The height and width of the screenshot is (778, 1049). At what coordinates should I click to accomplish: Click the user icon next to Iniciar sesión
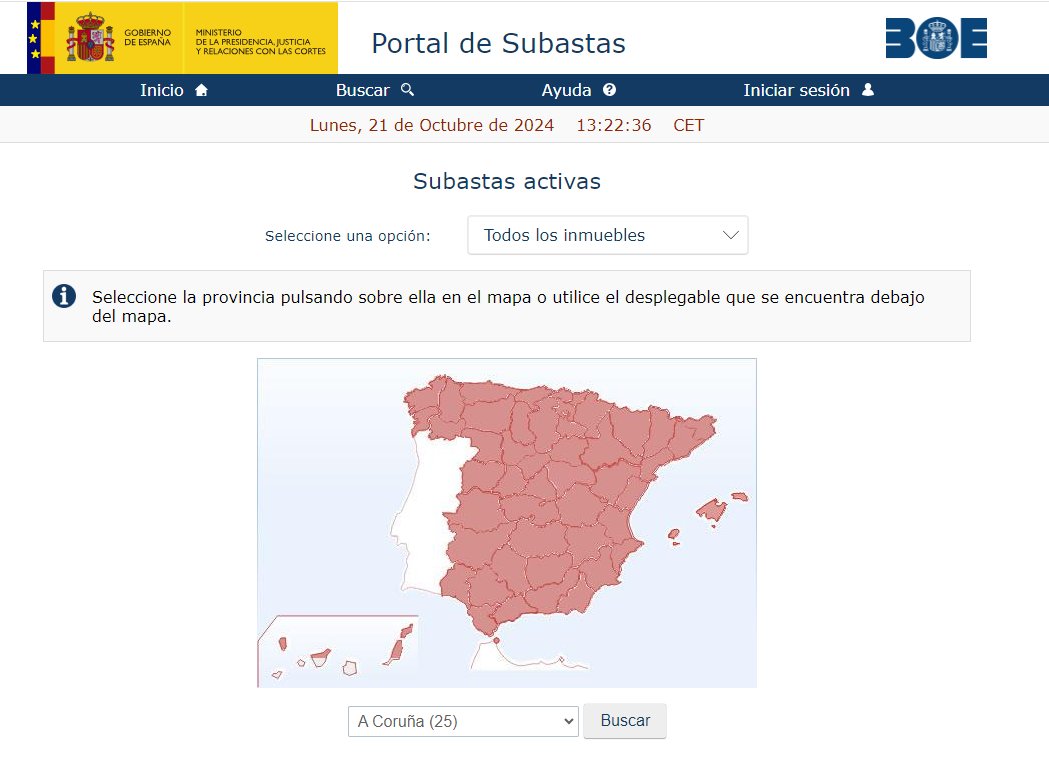click(x=867, y=89)
